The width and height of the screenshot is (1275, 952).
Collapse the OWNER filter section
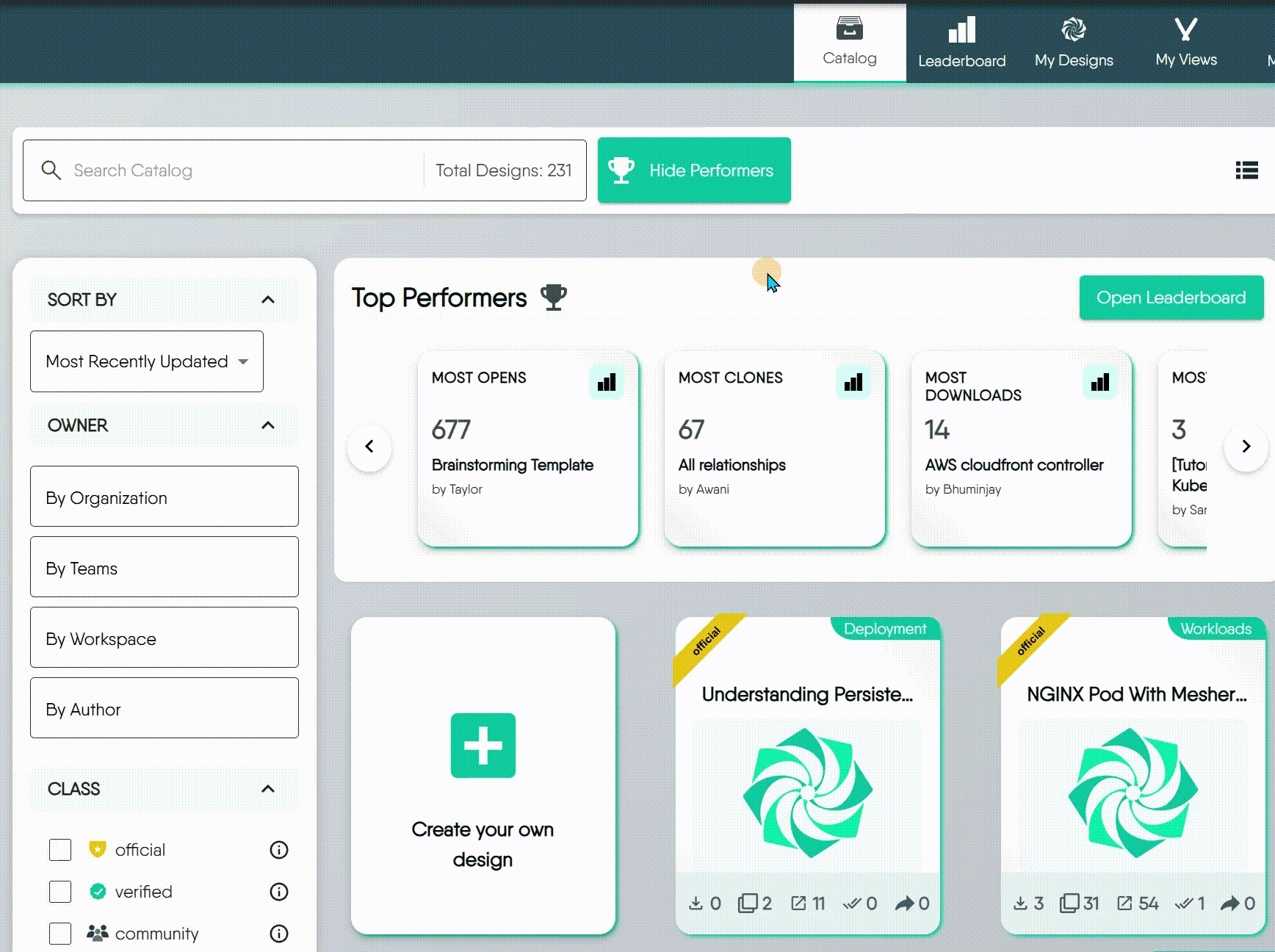click(x=268, y=425)
